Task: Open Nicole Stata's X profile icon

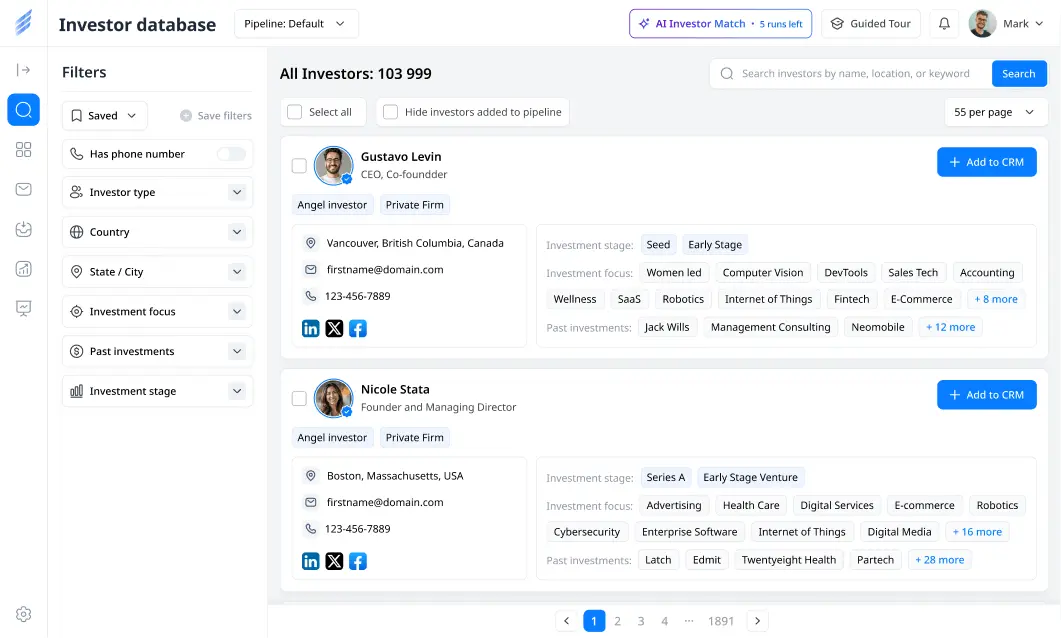Action: (334, 562)
